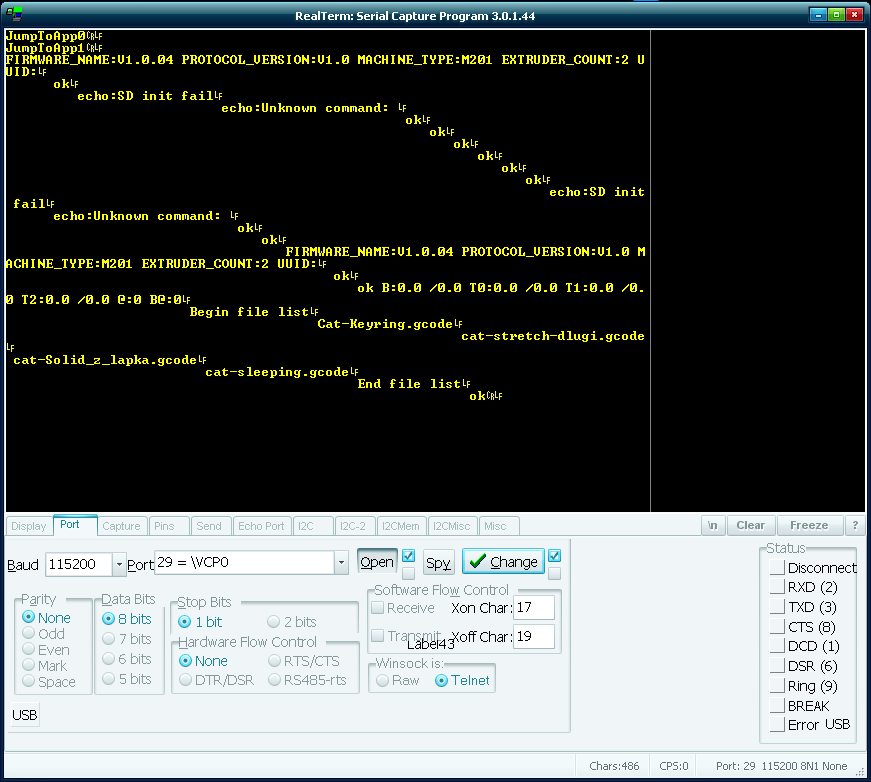Enable Transmit software flow control
The width and height of the screenshot is (871, 782).
406,635
